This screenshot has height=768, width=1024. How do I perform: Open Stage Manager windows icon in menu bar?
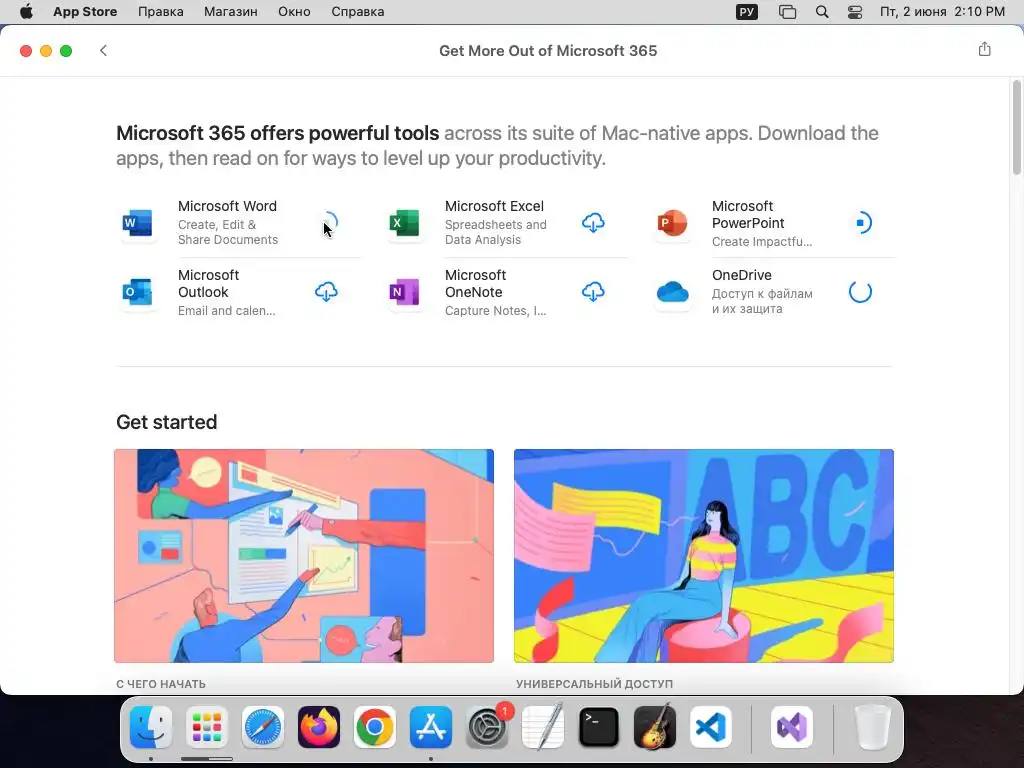pos(788,12)
